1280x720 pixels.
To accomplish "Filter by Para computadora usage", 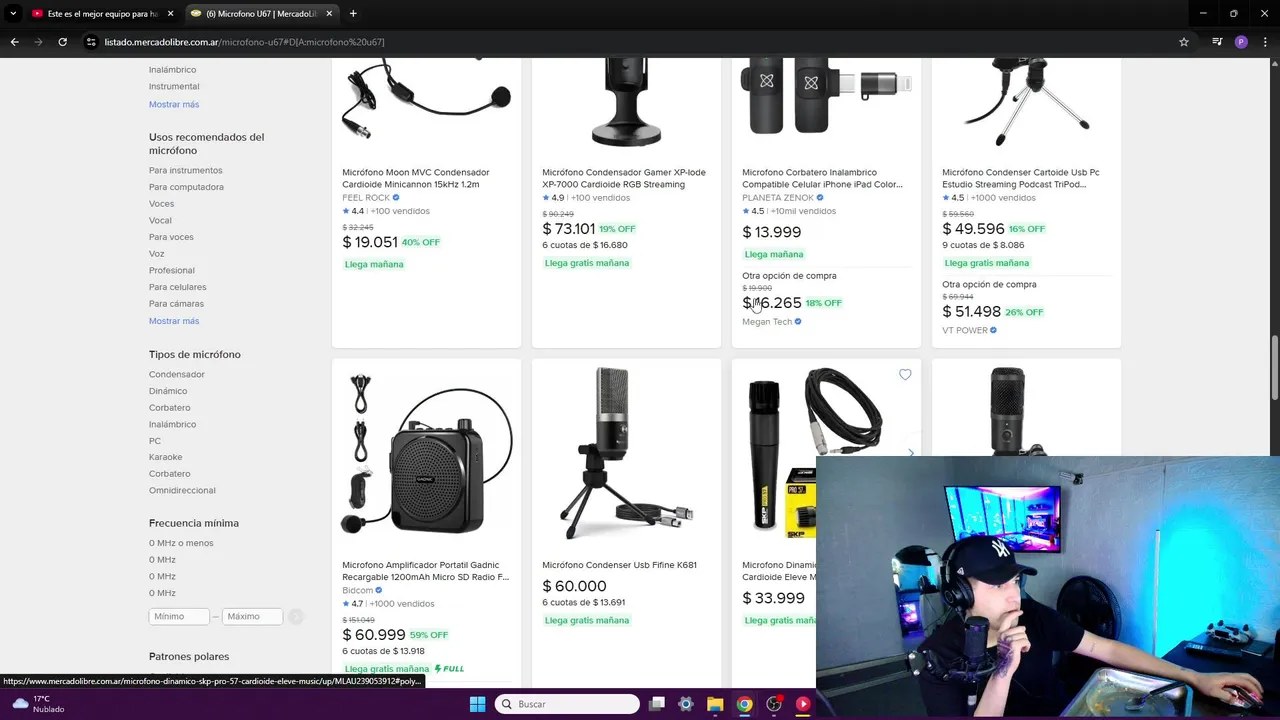I will click(186, 187).
